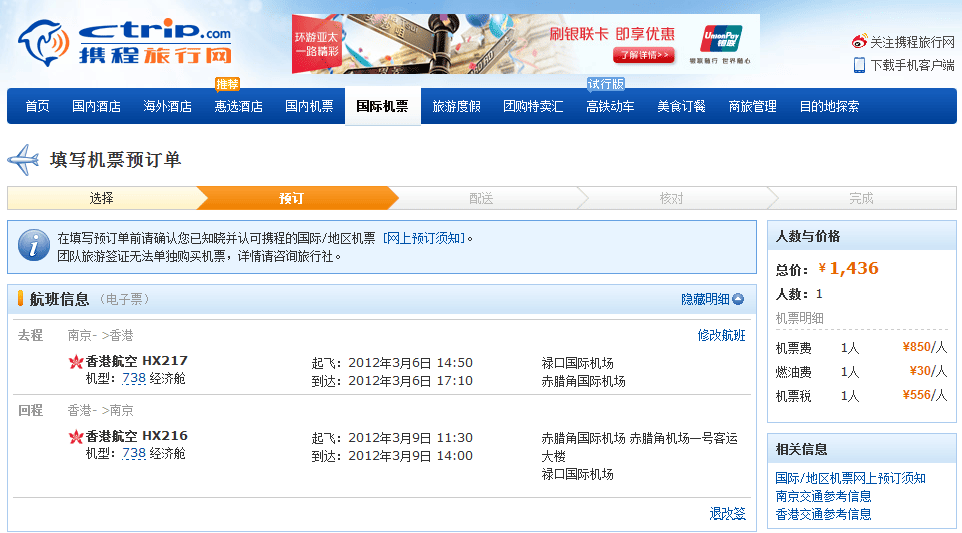
Task: Click Hong Kong Airlines logo for HX217
Action: point(75,361)
